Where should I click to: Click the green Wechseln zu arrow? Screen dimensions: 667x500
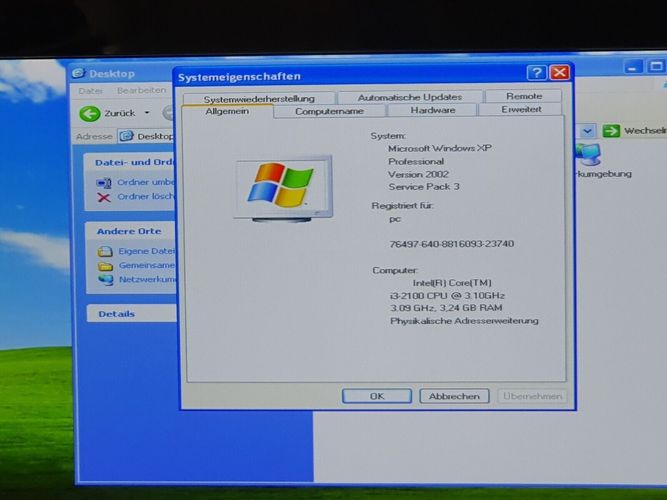coord(611,131)
